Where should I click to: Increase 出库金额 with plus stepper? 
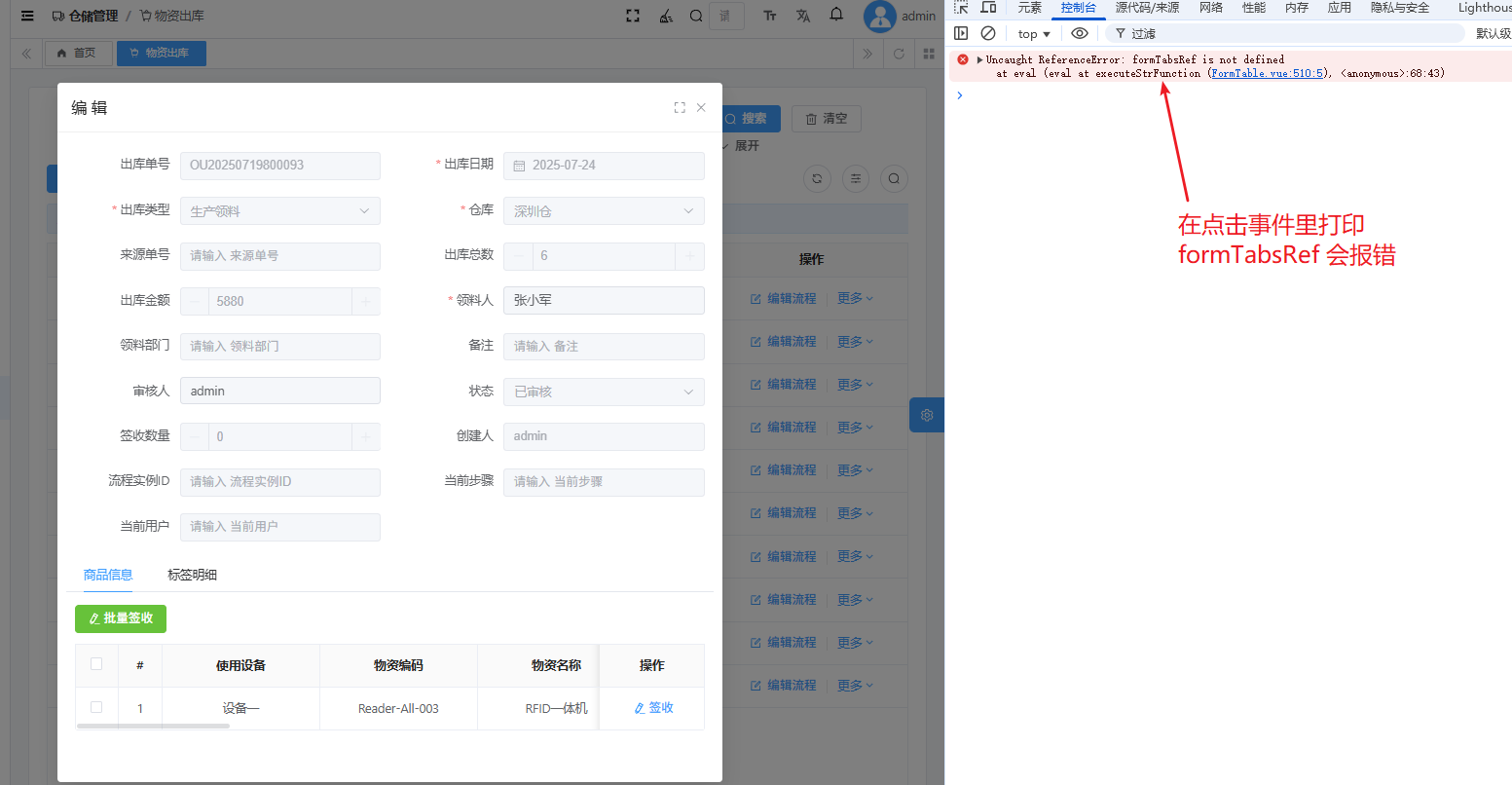click(366, 301)
